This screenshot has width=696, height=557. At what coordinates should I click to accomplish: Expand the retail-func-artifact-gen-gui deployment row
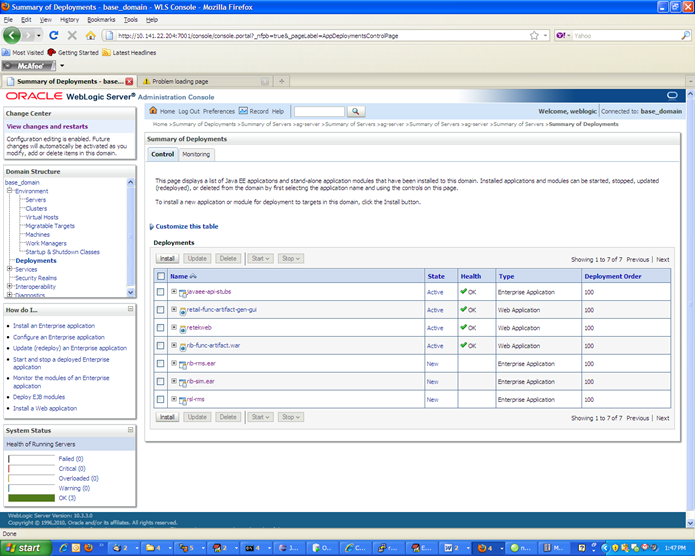coord(174,309)
